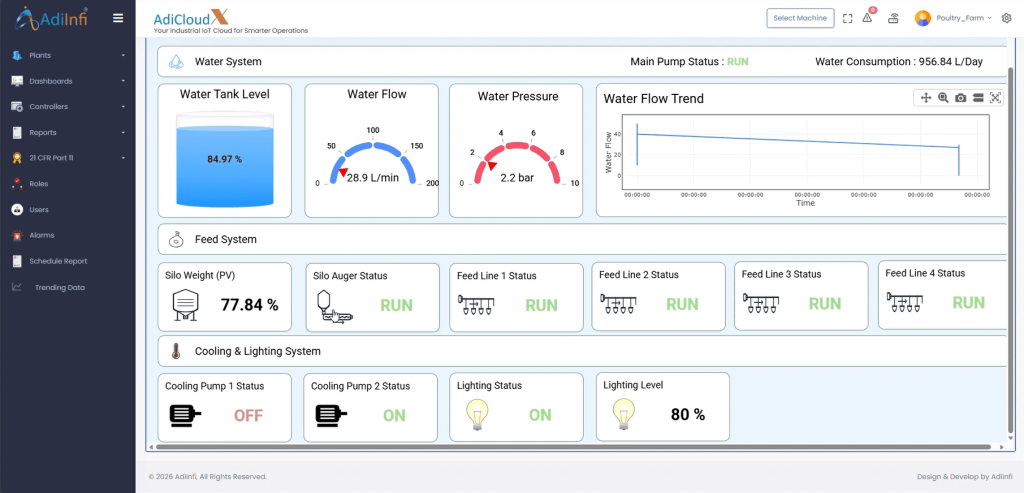
Task: Select the zoom magnifier tool on the chart
Action: pos(943,98)
